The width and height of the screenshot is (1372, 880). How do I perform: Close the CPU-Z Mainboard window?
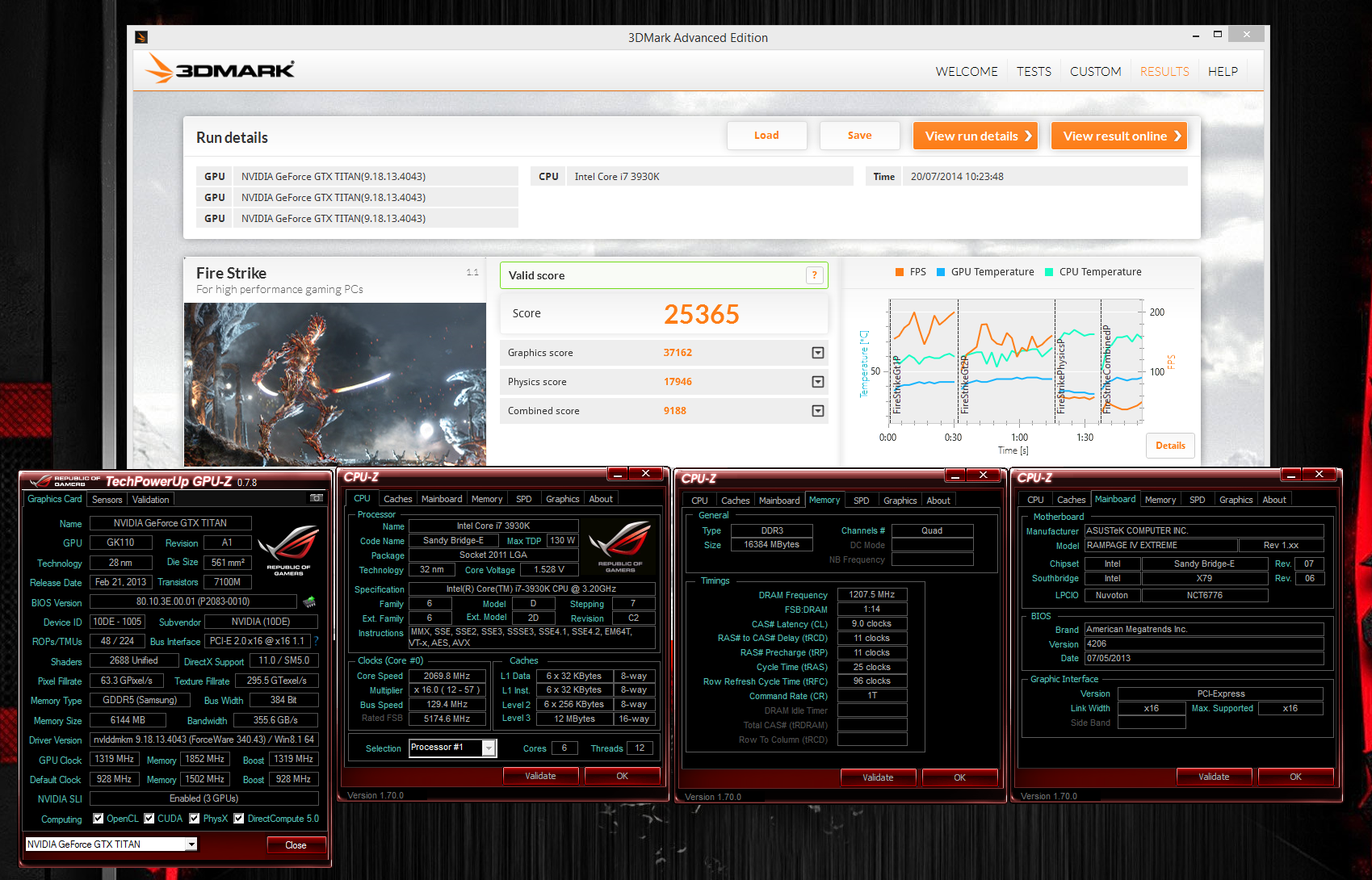coord(1319,474)
